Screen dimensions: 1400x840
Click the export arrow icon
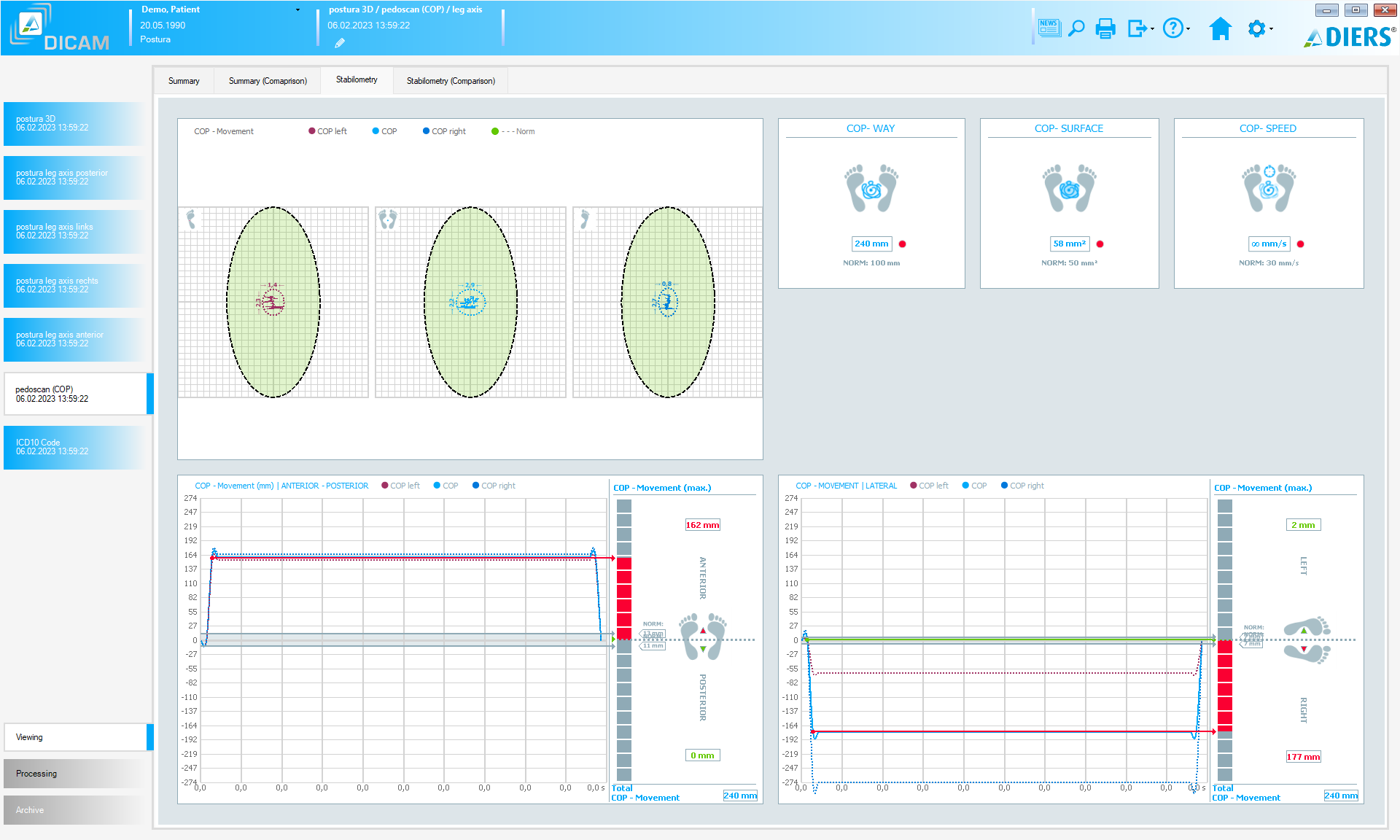click(1136, 28)
